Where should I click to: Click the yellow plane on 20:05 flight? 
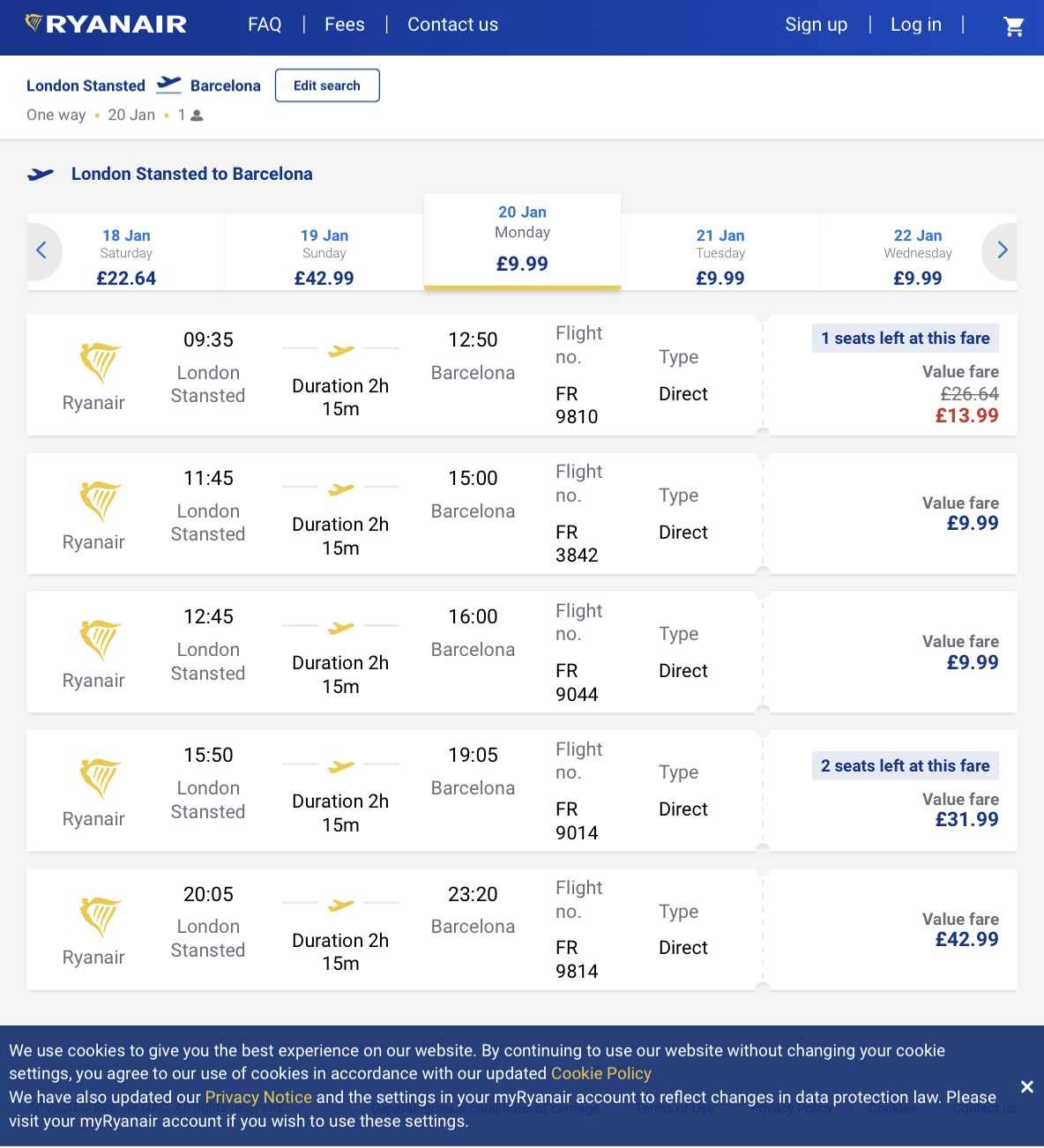click(x=340, y=906)
